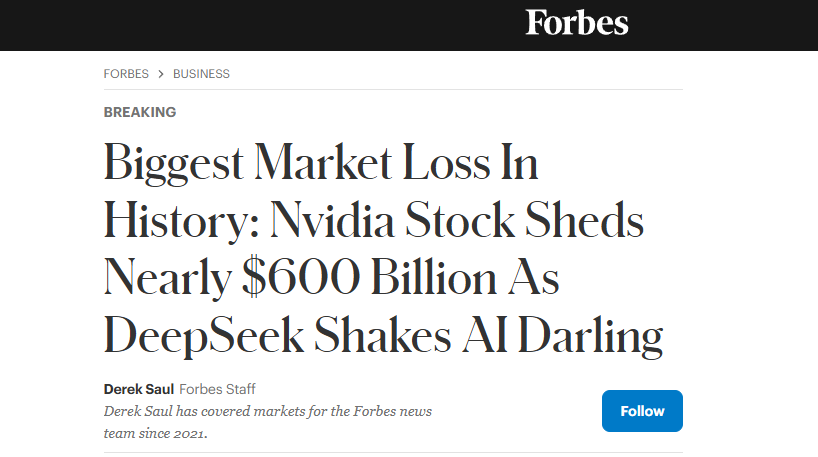Image resolution: width=818 pixels, height=457 pixels.
Task: Click the breadcrumb chevron separator
Action: 161,74
